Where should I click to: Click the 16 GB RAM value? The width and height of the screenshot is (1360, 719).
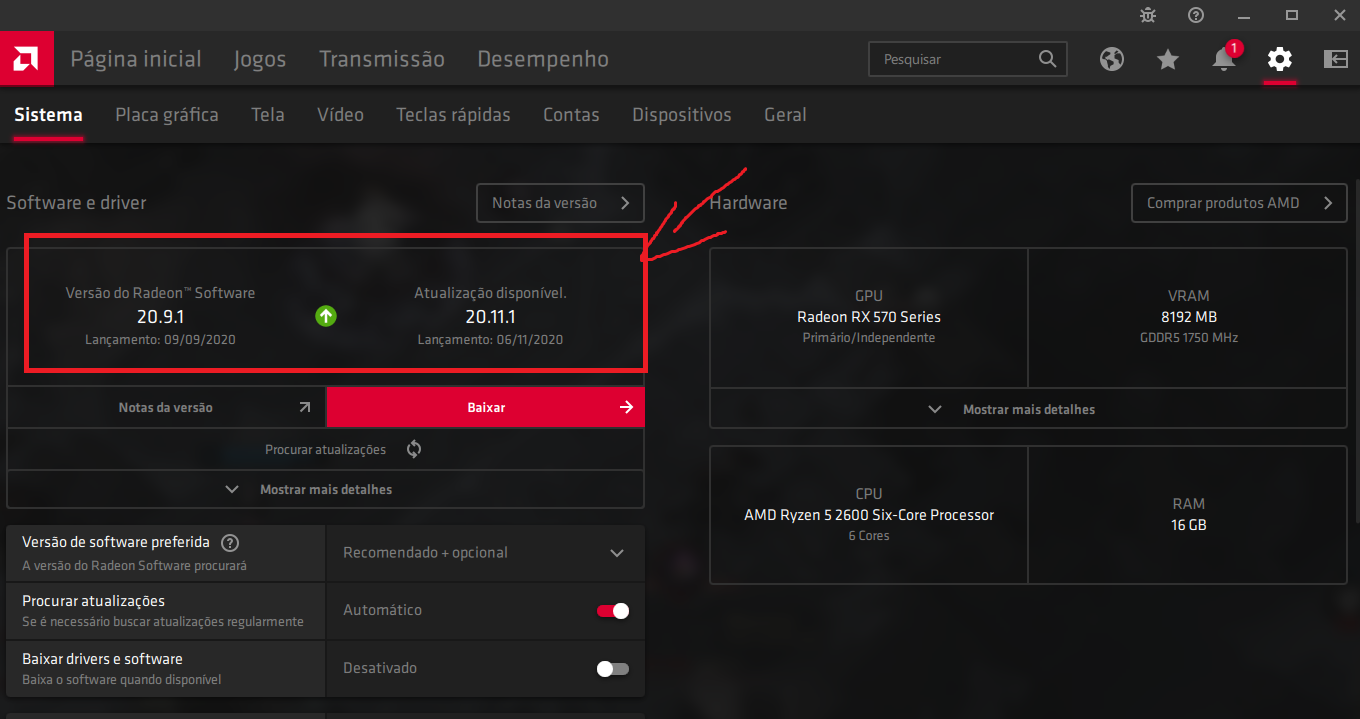[x=1188, y=524]
